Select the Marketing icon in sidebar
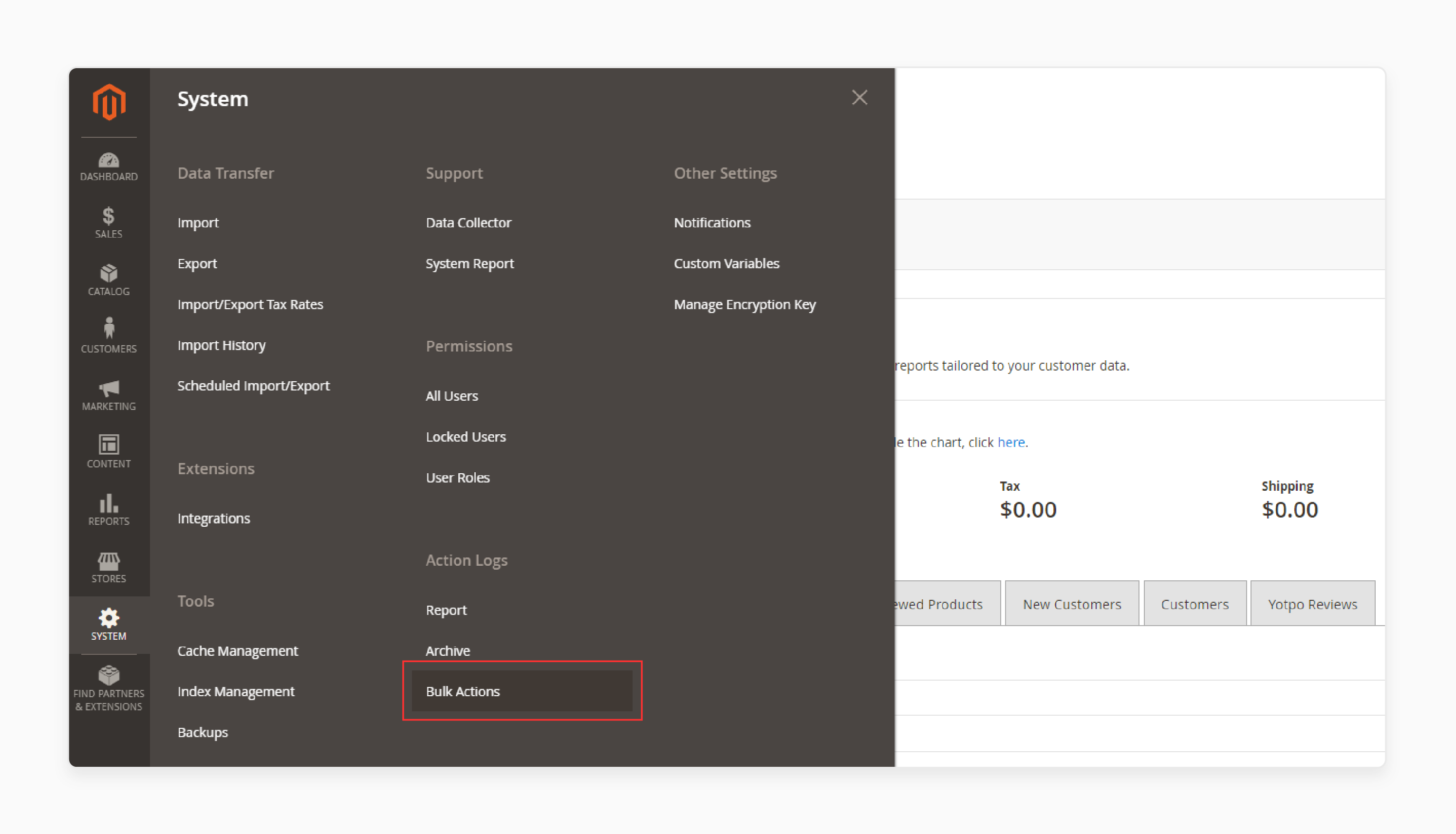1456x834 pixels. pyautogui.click(x=108, y=390)
